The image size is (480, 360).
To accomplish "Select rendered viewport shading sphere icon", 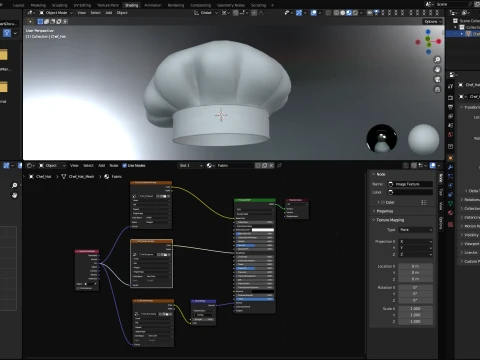I will click(355, 13).
